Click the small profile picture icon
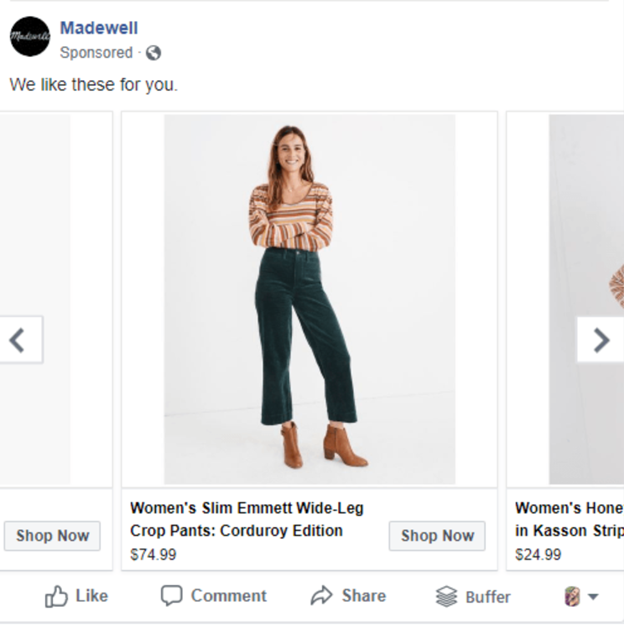The image size is (624, 635). point(572,597)
